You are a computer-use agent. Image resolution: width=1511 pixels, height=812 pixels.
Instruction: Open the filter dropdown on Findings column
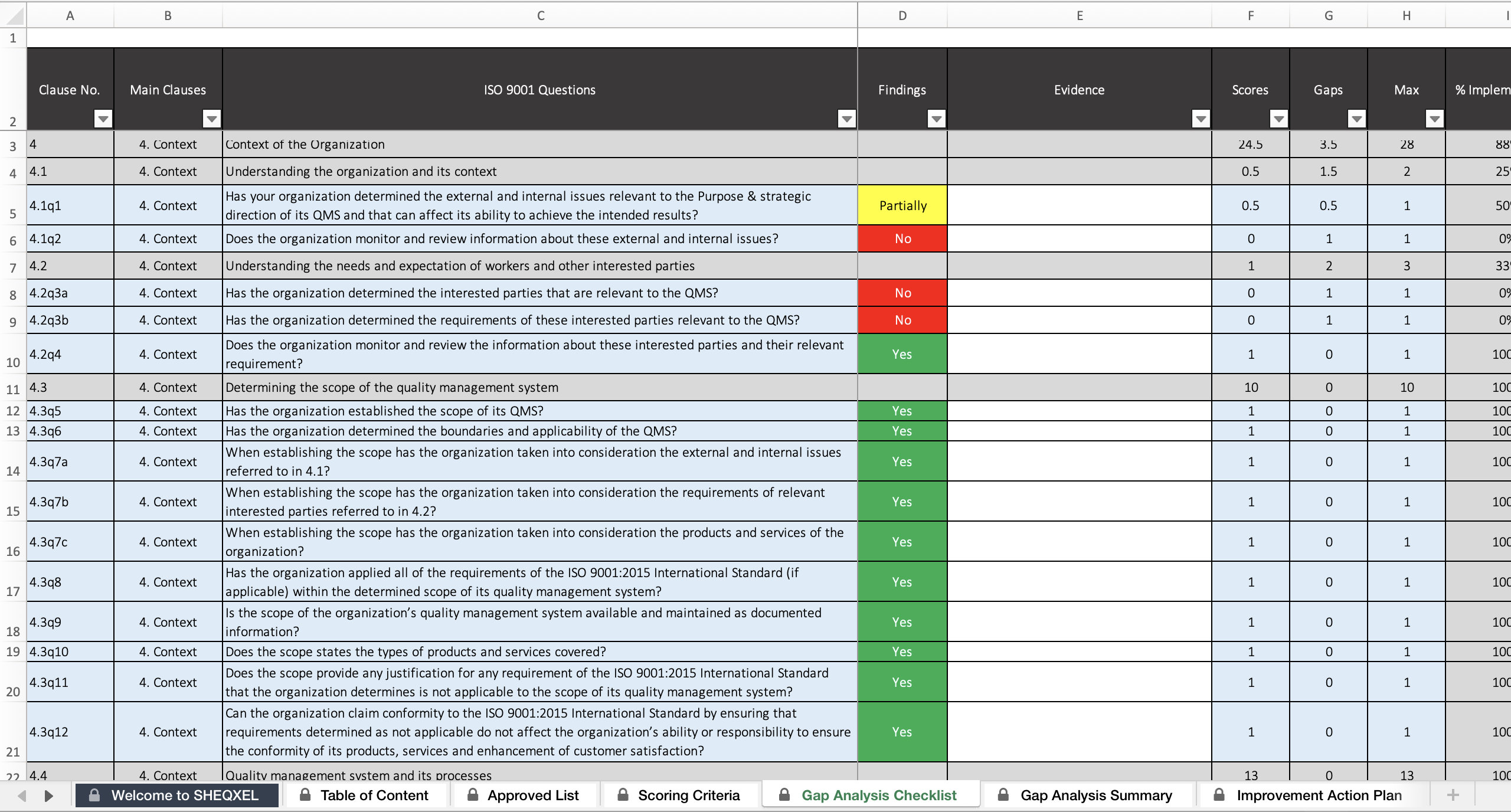pos(936,119)
